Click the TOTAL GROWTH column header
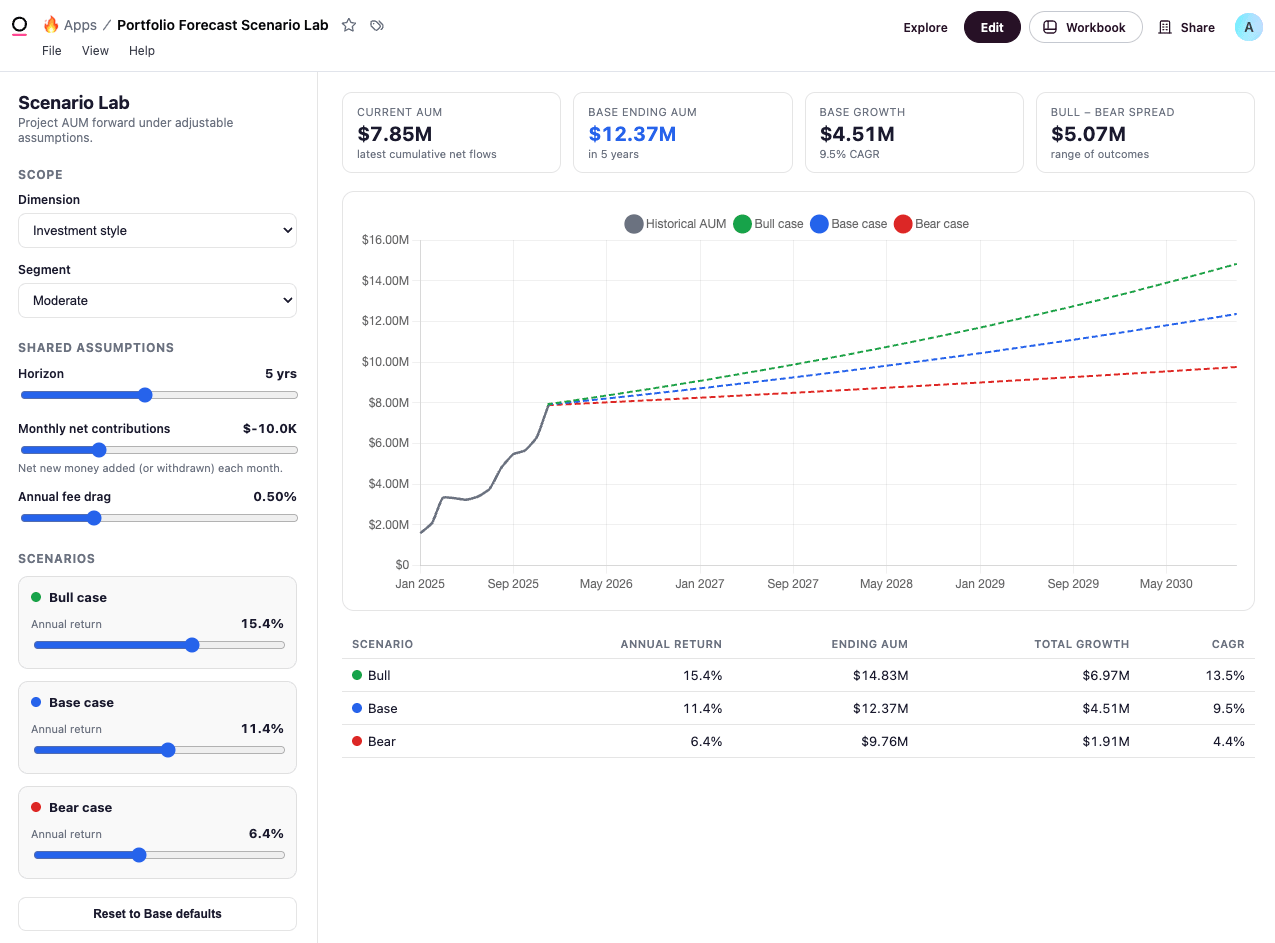This screenshot has height=943, width=1275. [x=1082, y=645]
